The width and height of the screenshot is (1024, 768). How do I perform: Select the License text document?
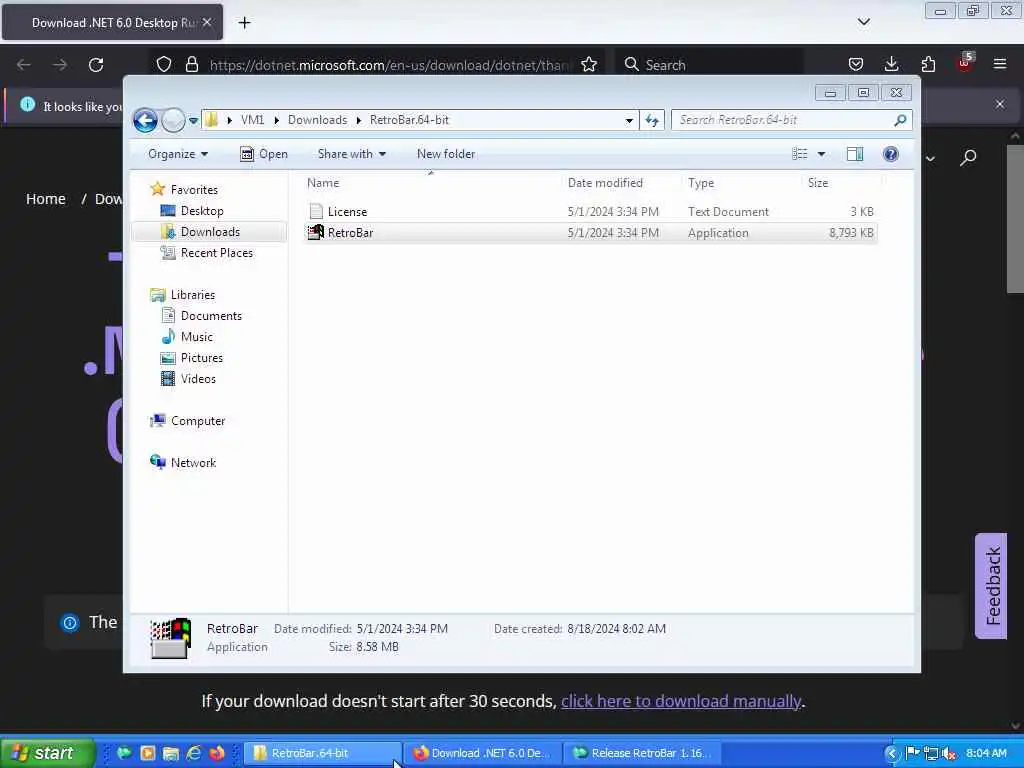tap(590, 212)
